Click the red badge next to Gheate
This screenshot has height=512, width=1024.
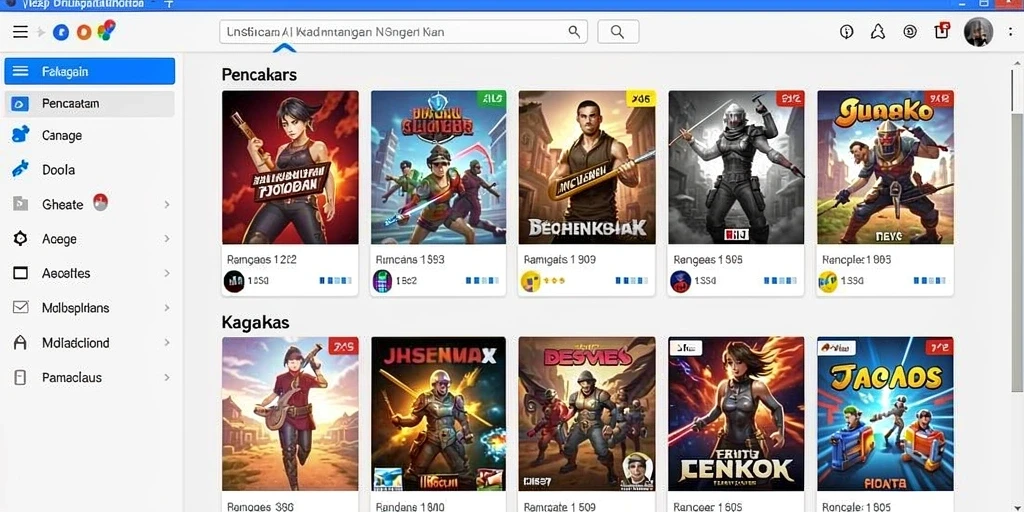[100, 202]
